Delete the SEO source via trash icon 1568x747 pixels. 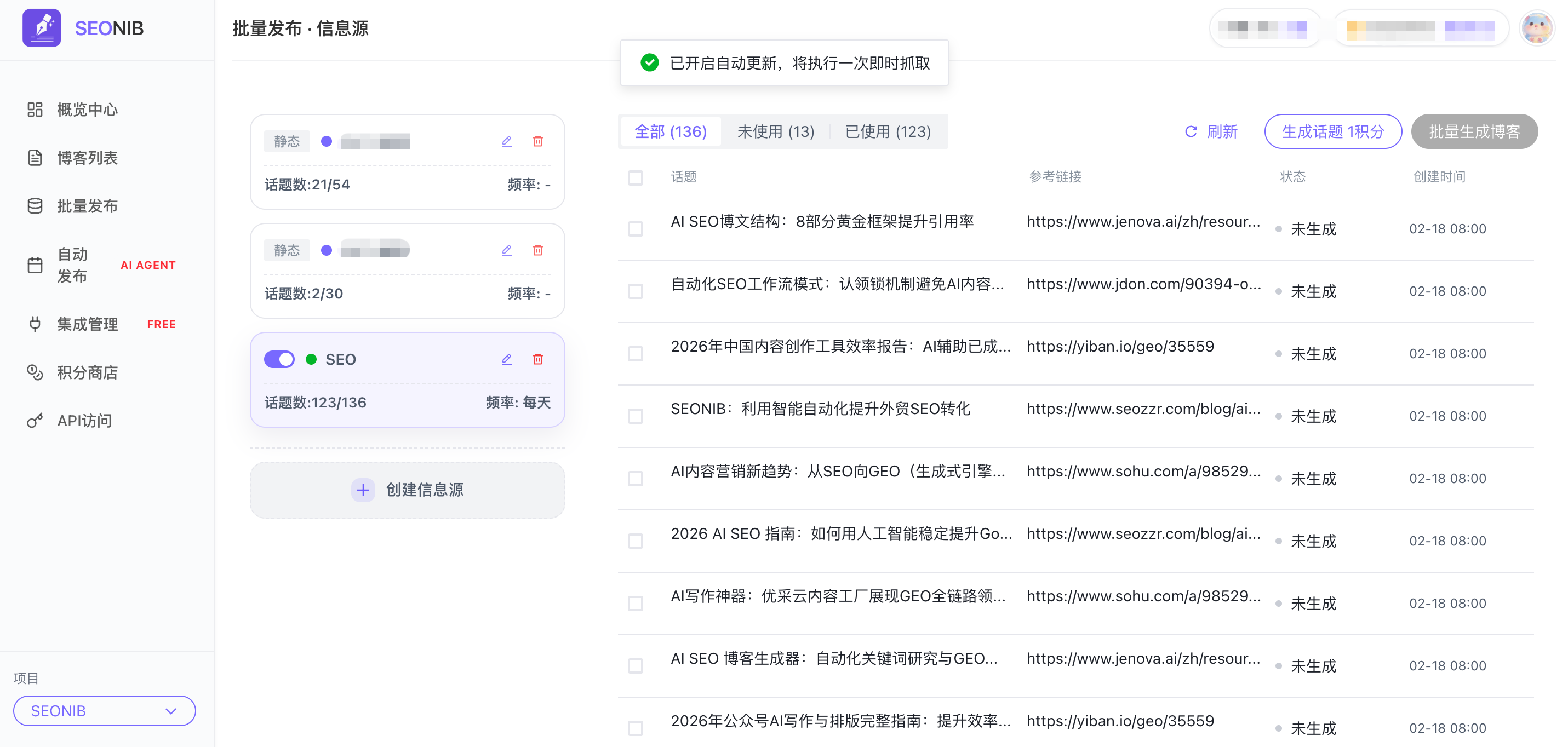[x=537, y=359]
